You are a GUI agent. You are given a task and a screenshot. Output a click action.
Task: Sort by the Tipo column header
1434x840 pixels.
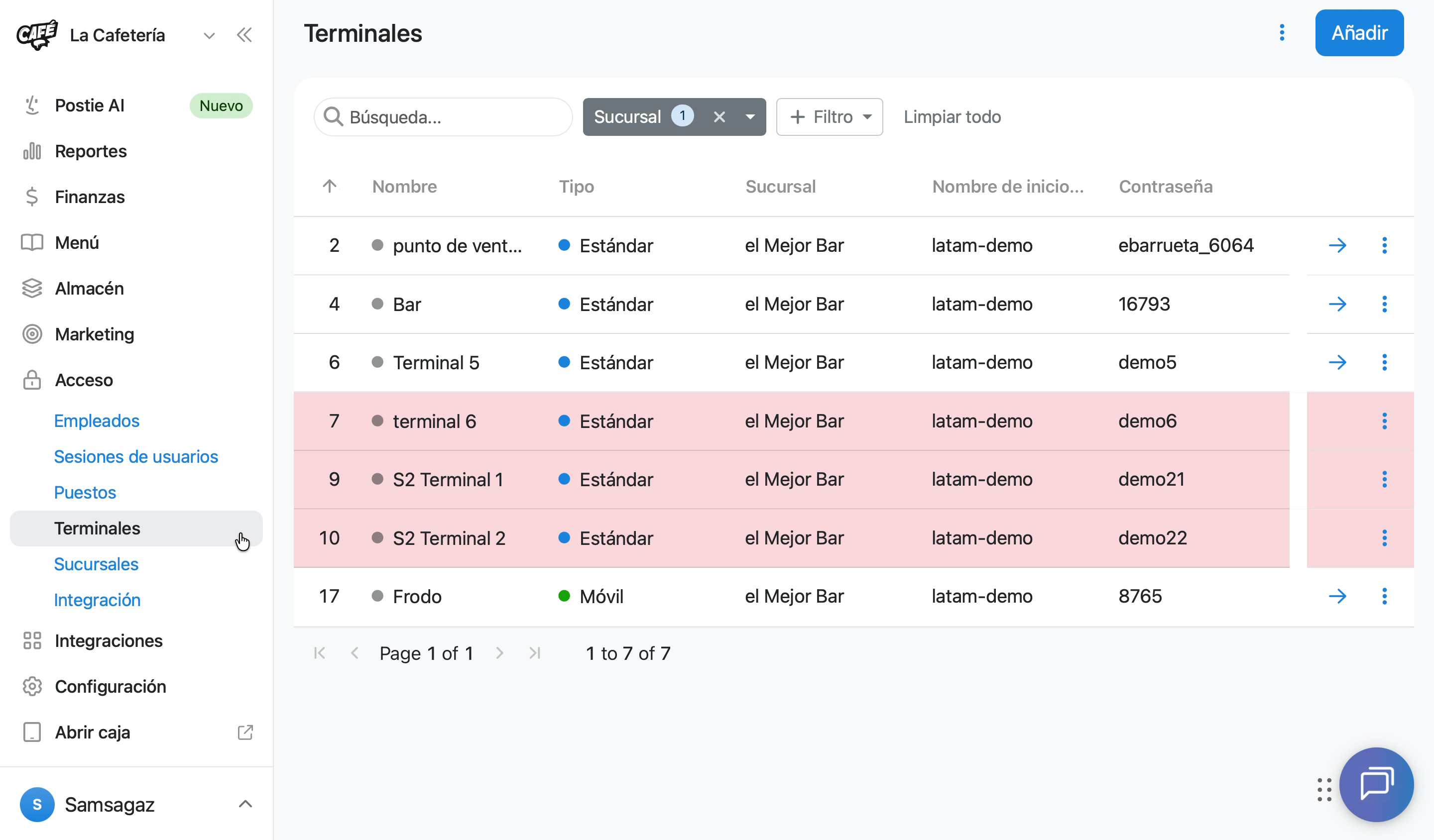[x=577, y=187]
